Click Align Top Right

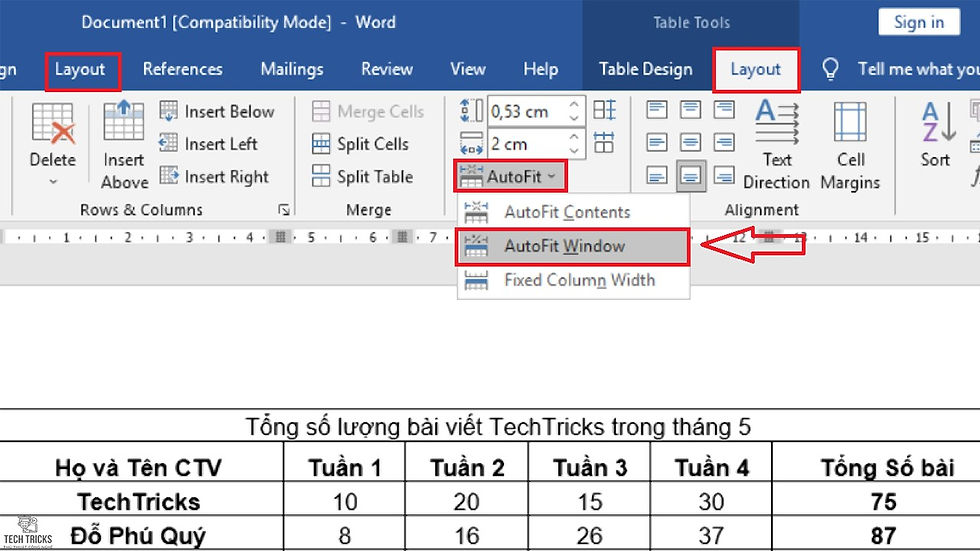pyautogui.click(x=724, y=111)
